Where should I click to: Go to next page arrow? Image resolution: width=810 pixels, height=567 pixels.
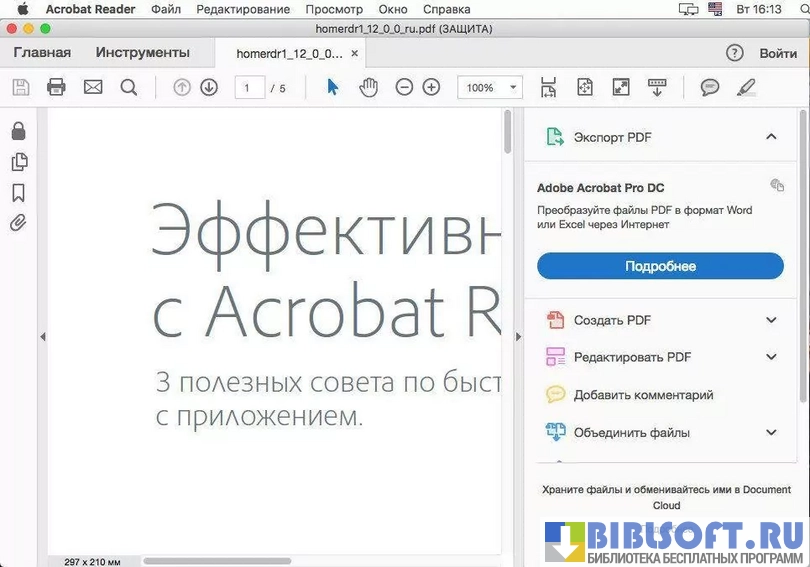coord(209,88)
